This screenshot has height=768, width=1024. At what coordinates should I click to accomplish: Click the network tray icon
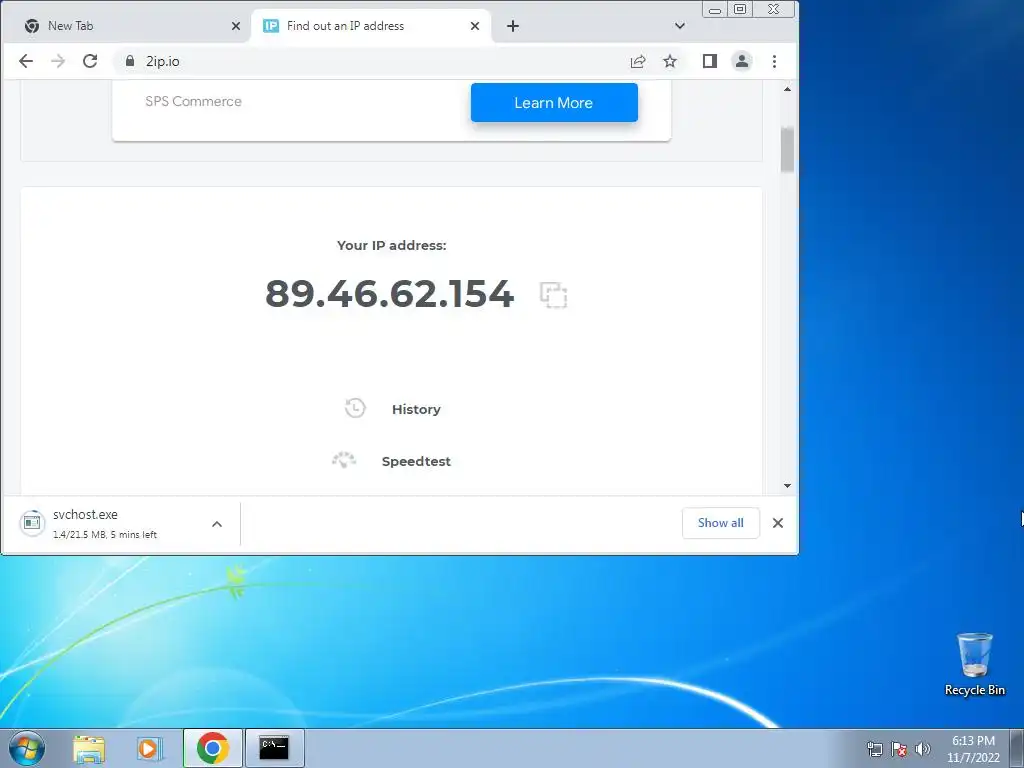pos(874,749)
